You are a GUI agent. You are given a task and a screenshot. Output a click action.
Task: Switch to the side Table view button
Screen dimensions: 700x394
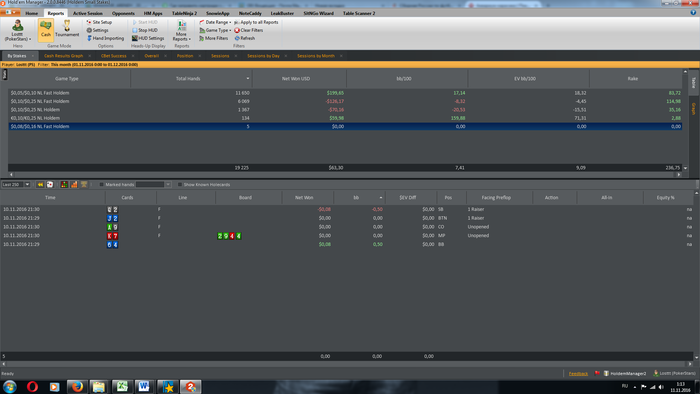pyautogui.click(x=693, y=83)
